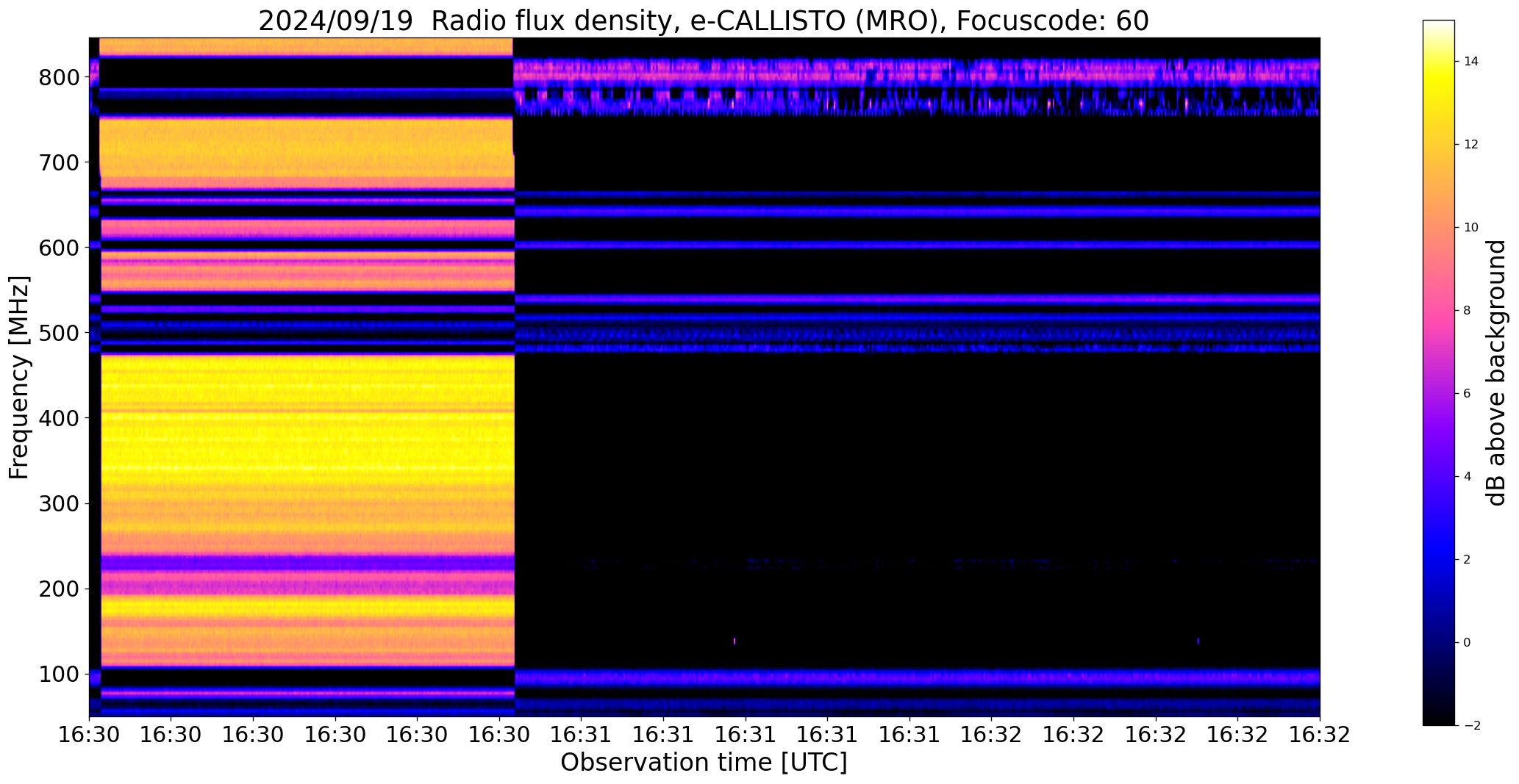The width and height of the screenshot is (1519, 784).
Task: Click the colorbar tick label 0
Action: click(1468, 643)
